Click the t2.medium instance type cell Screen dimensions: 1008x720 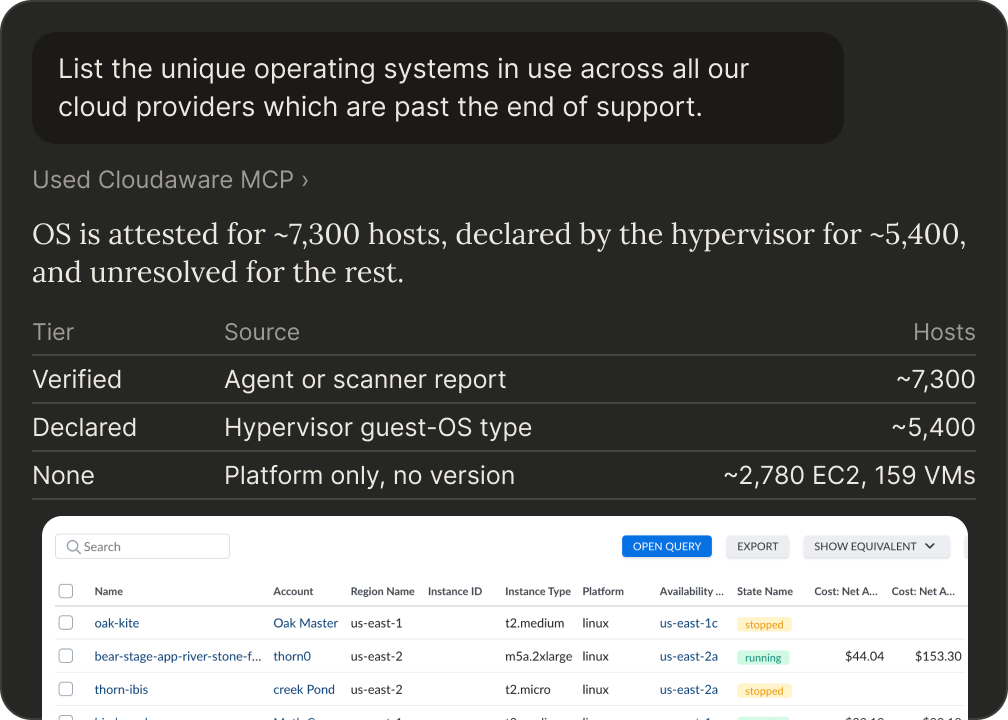(535, 623)
